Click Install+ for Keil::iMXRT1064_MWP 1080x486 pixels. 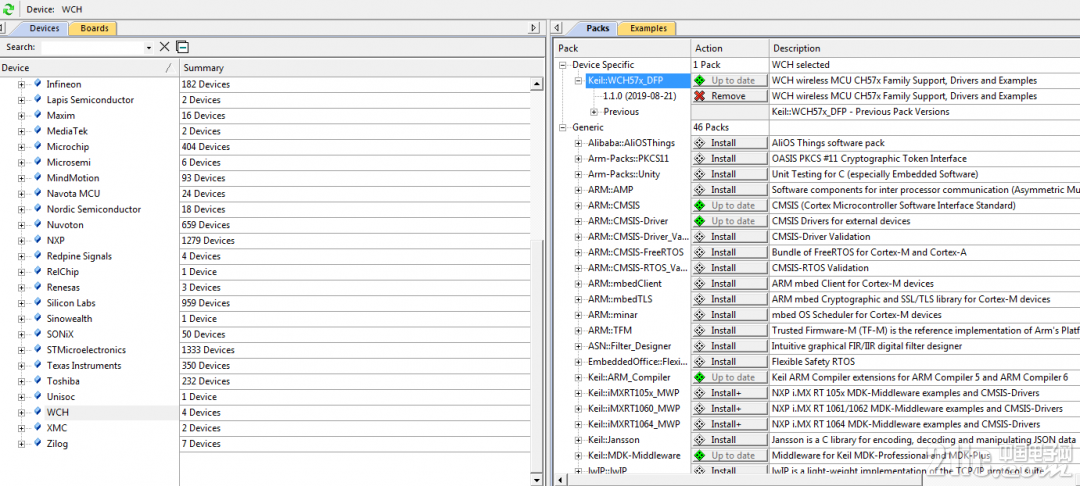730,424
